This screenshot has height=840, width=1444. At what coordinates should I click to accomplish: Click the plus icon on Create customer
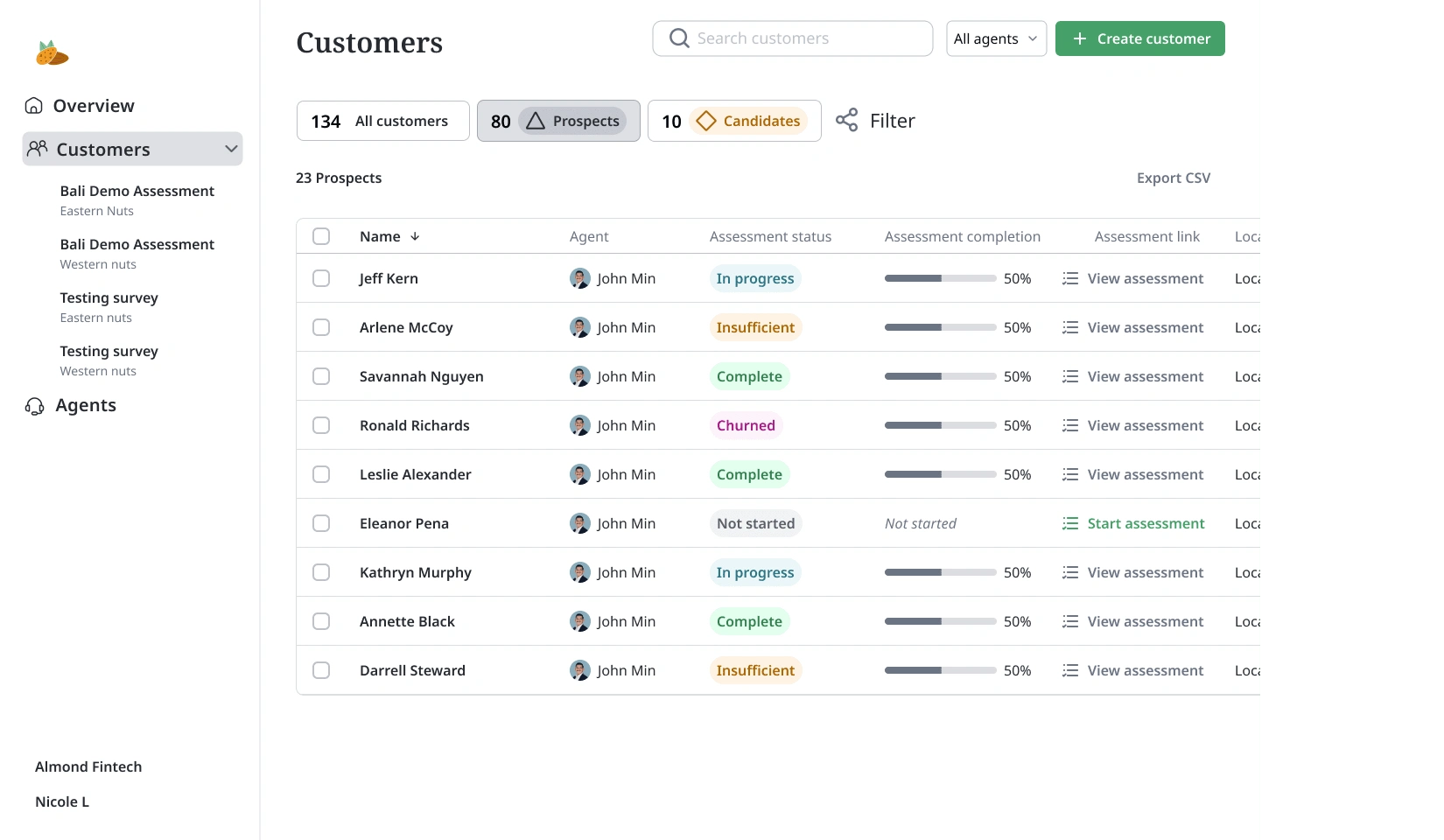click(x=1080, y=38)
